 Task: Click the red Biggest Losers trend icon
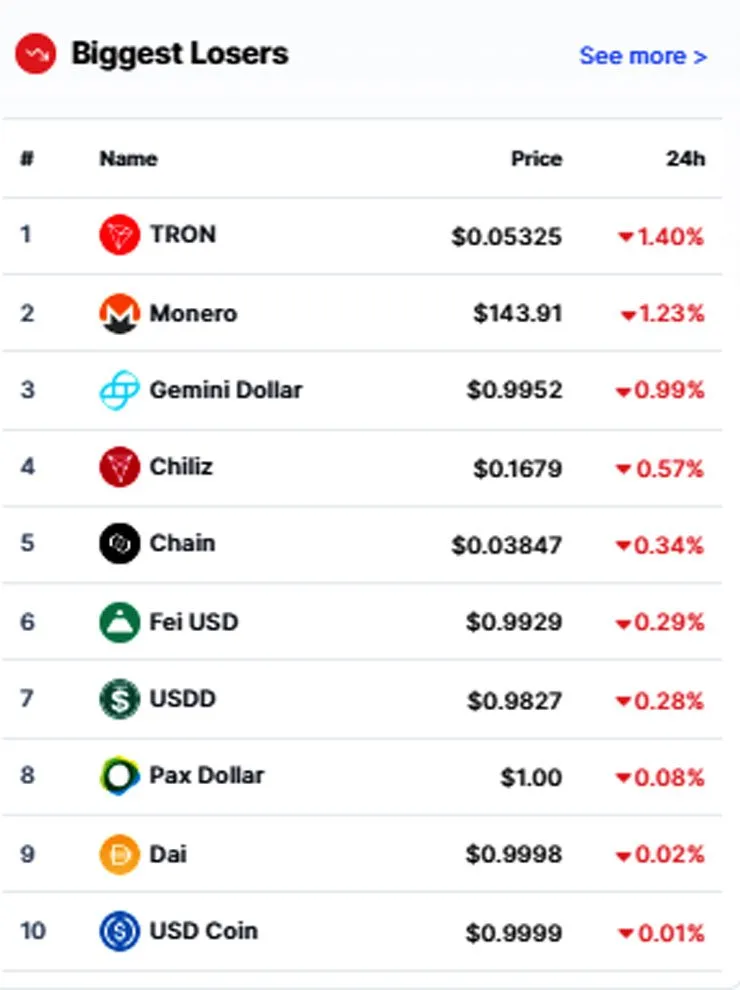click(x=35, y=54)
